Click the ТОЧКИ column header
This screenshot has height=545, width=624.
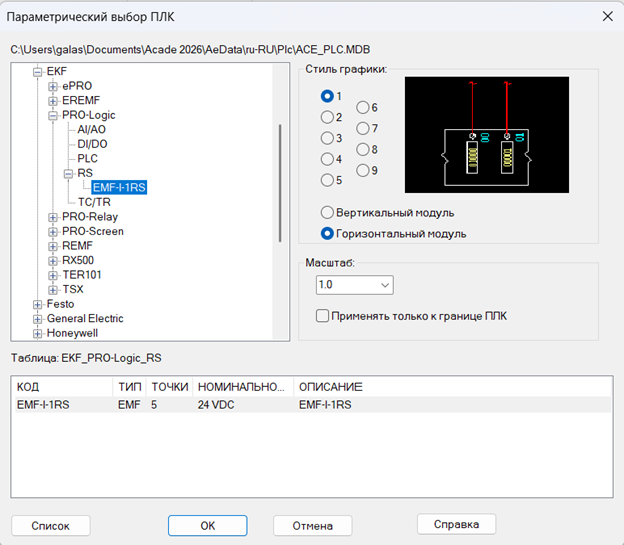(x=170, y=387)
